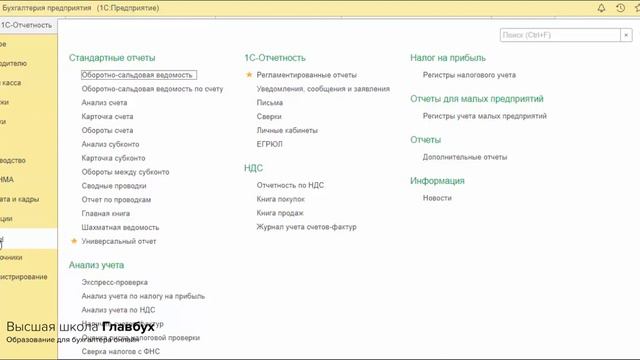Open Регистры учета малых предприятий
Image resolution: width=640 pixels, height=360 pixels.
484,116
